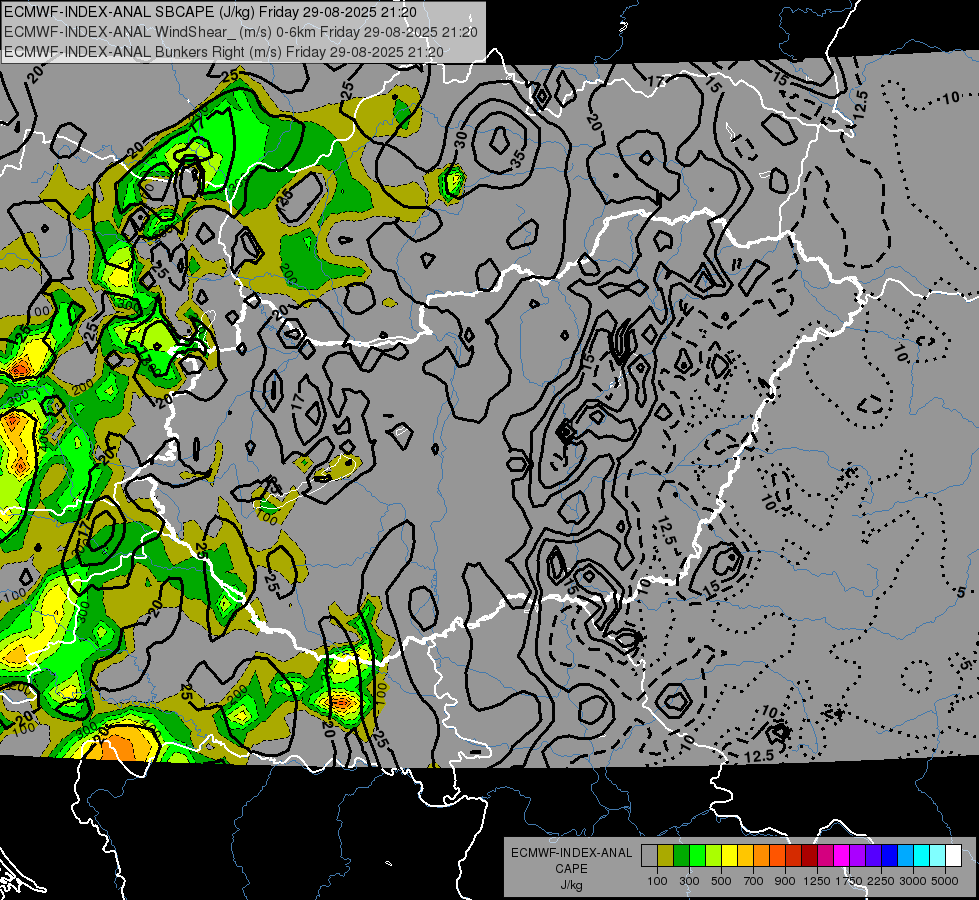Viewport: 979px width, 900px height.
Task: Pick the pinkish-magenta legend swatch
Action: (x=825, y=856)
